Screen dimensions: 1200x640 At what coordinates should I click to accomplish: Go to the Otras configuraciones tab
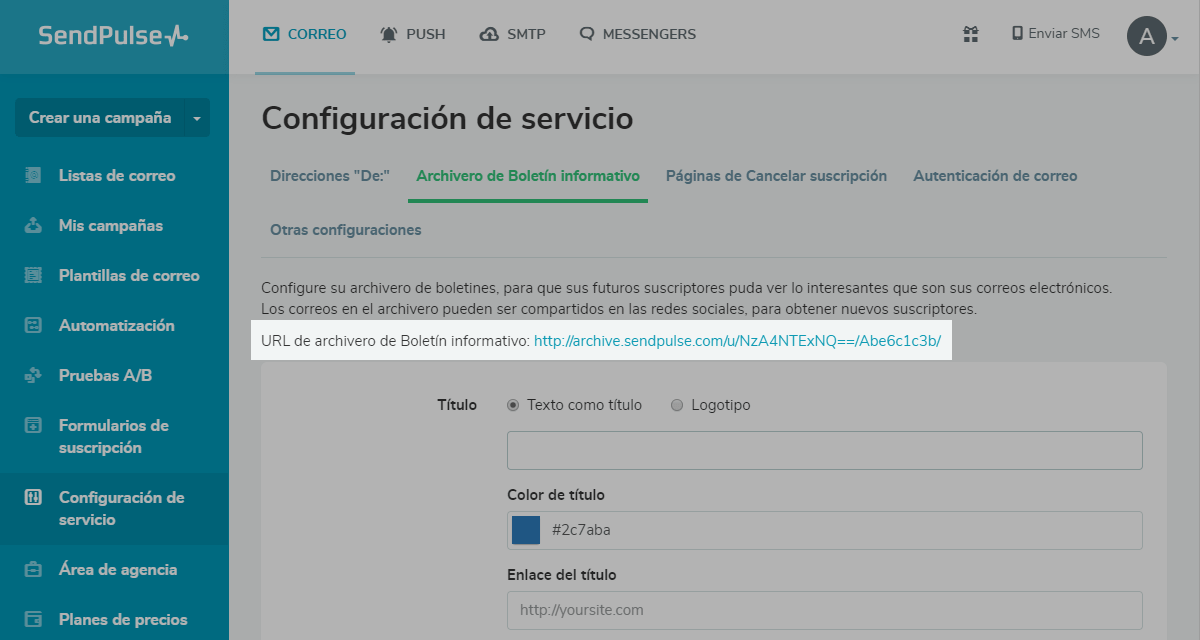(x=345, y=230)
